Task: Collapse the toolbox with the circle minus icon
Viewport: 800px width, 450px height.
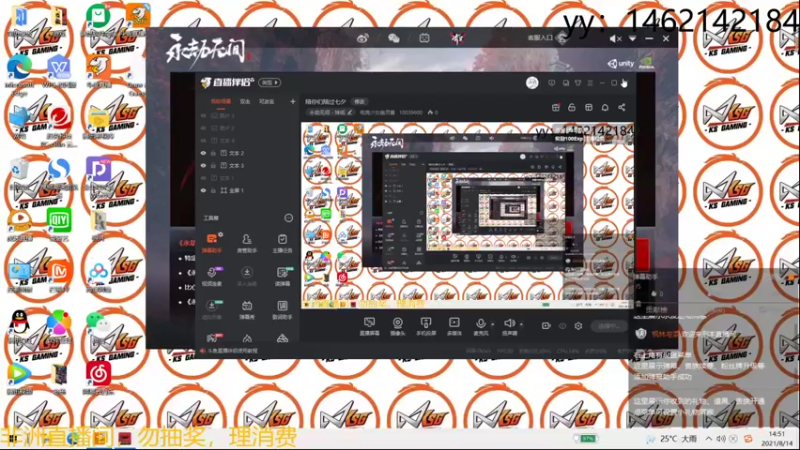Action: tap(288, 218)
